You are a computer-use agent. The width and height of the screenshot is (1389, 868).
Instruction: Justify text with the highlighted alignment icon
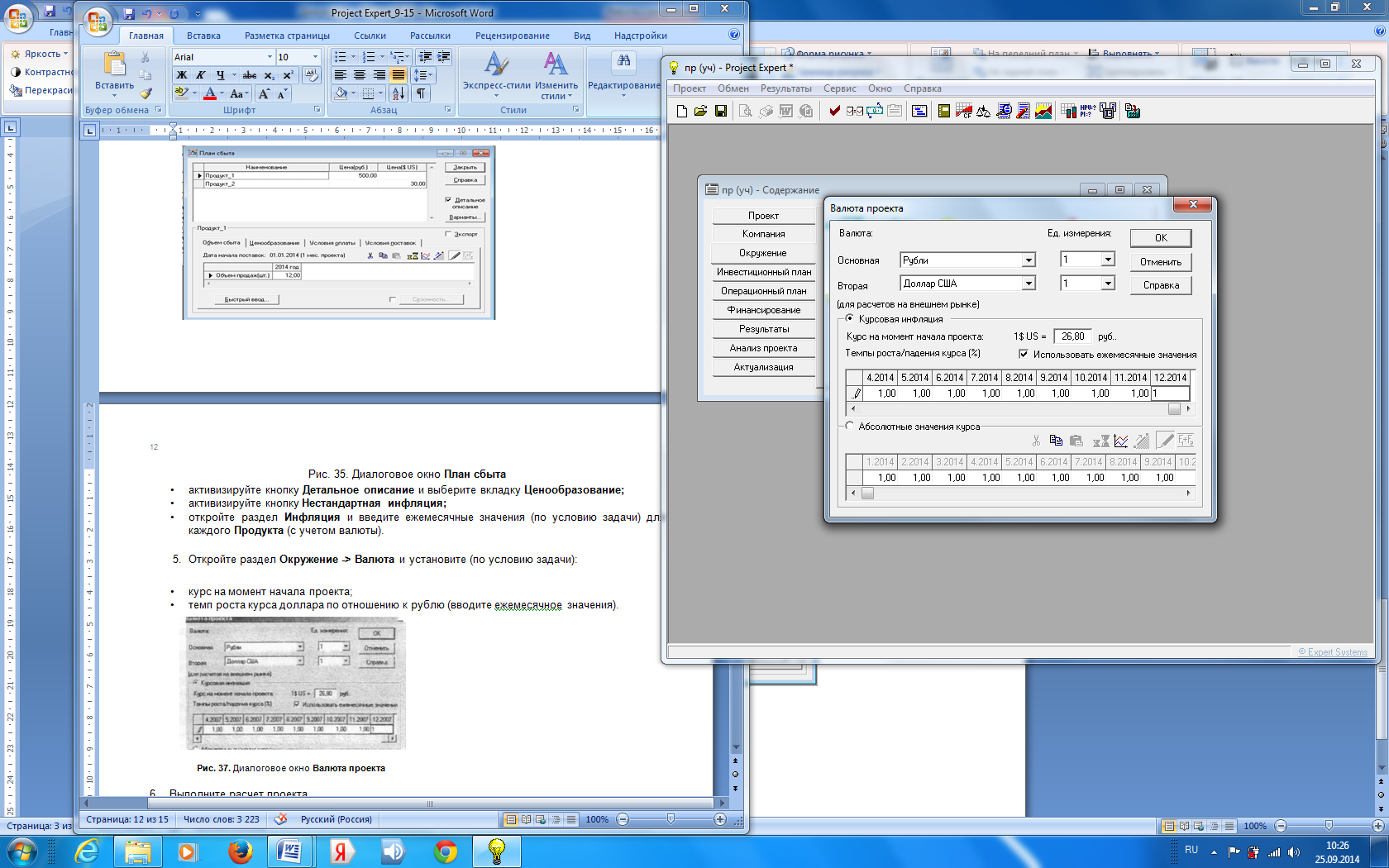pos(399,75)
